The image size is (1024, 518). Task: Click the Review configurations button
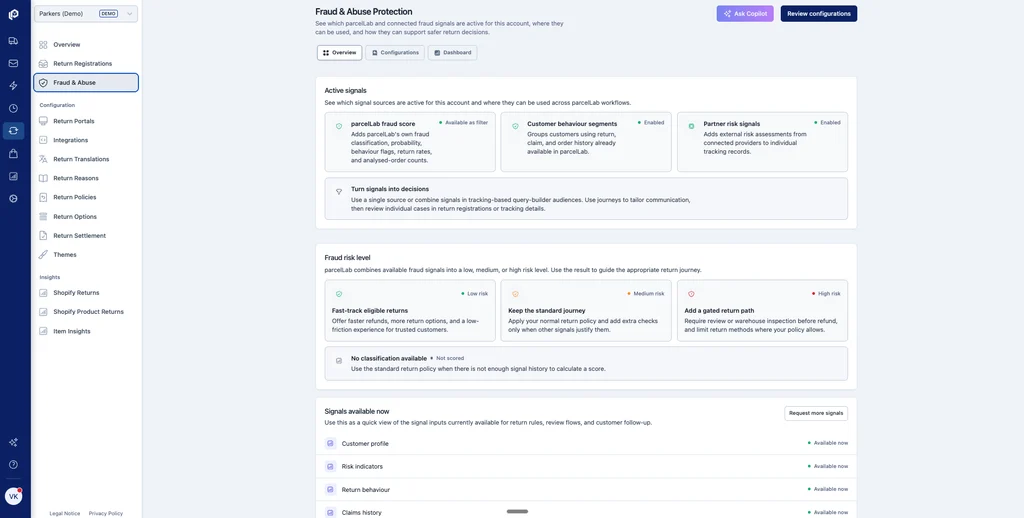[819, 14]
